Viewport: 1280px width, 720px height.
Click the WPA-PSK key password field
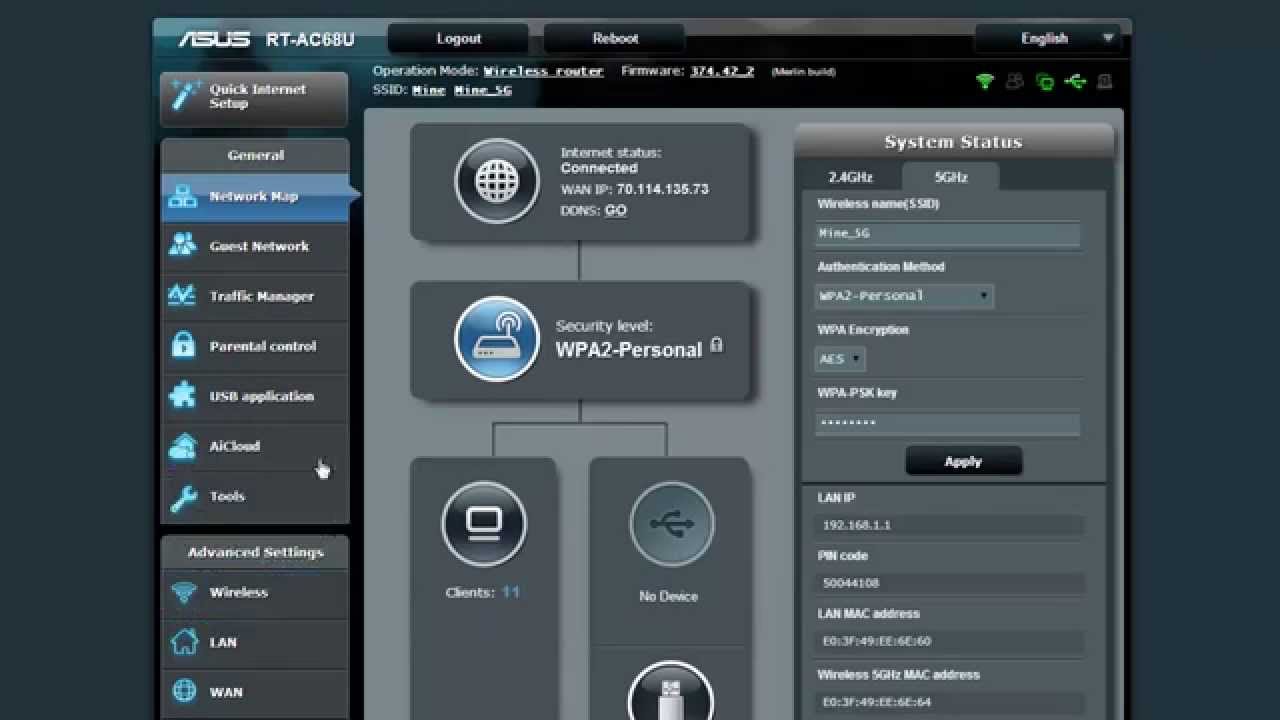[948, 423]
